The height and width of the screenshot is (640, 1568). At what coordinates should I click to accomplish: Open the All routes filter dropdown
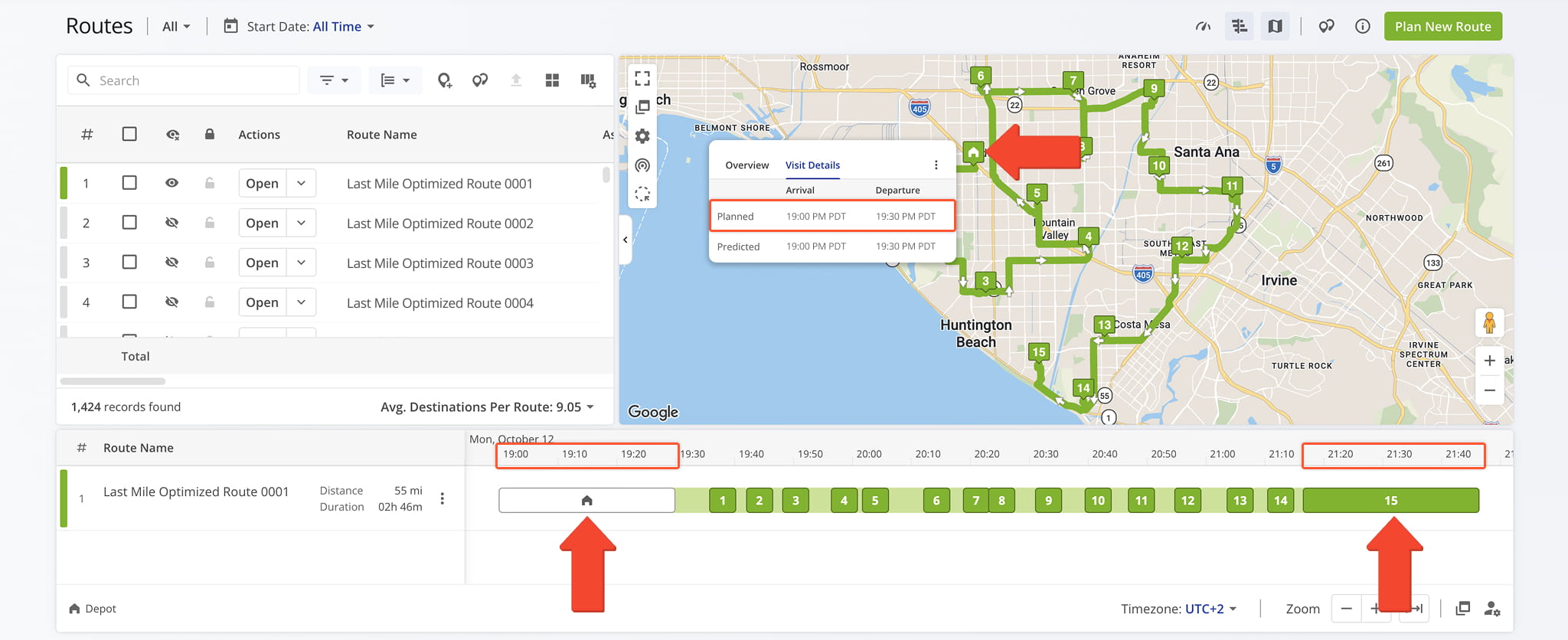[176, 26]
